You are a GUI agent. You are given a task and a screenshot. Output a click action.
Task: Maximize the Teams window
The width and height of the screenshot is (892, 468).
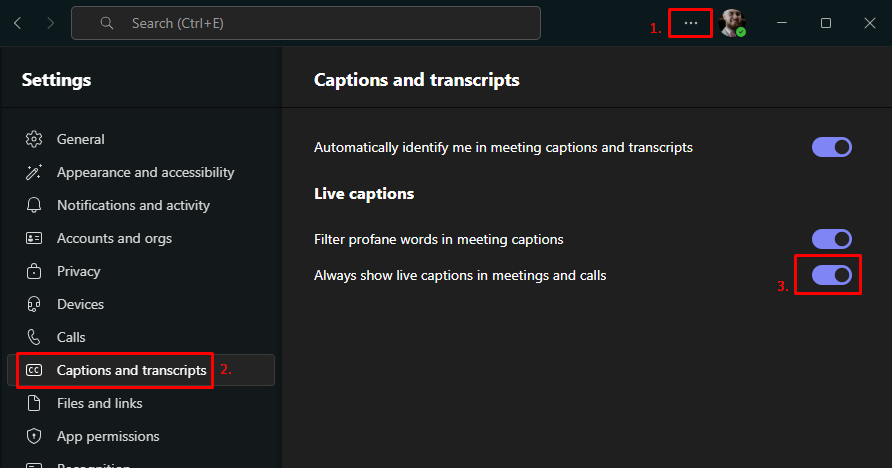tap(826, 23)
